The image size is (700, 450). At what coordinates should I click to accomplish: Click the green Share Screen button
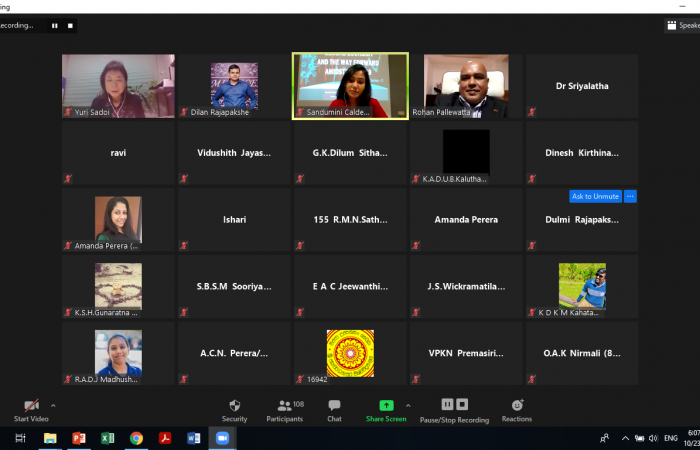click(x=386, y=410)
